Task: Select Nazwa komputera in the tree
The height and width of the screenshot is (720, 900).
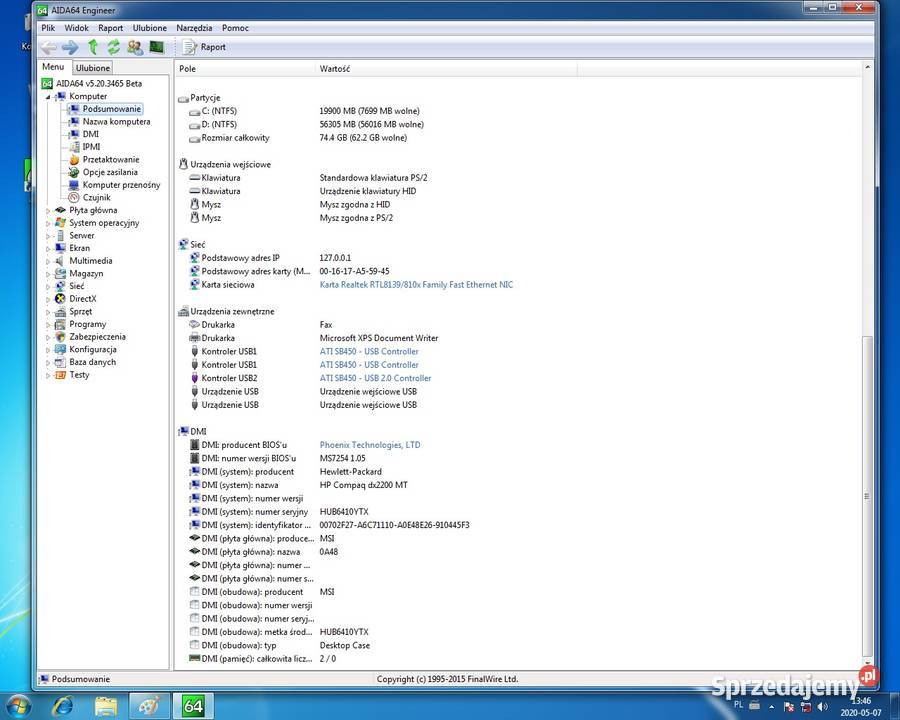Action: tap(117, 121)
